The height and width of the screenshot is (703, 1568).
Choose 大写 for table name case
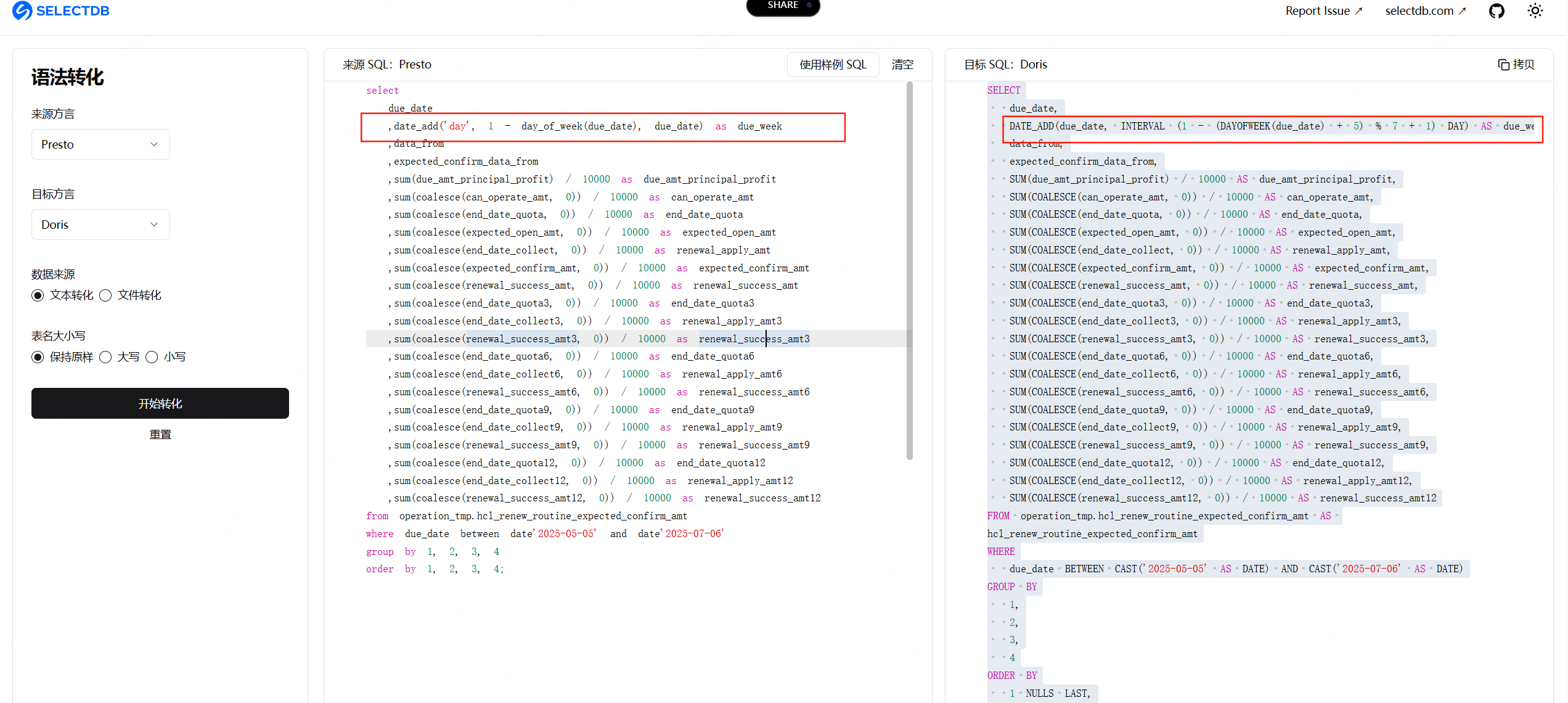pyautogui.click(x=106, y=357)
